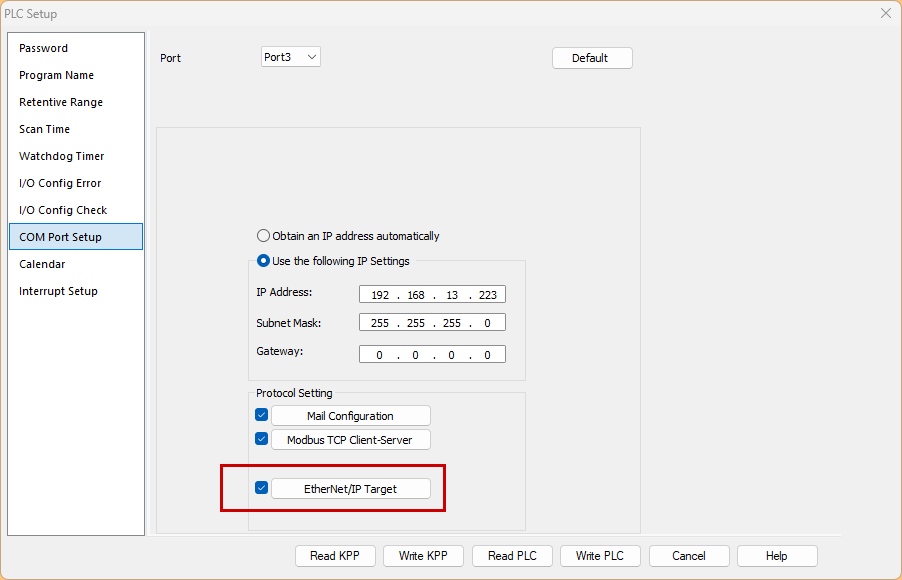This screenshot has width=902, height=580.
Task: Open Mail Configuration settings
Action: click(350, 415)
